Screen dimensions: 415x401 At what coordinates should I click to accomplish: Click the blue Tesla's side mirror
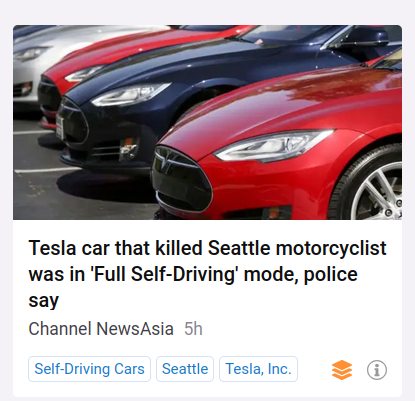tap(363, 37)
